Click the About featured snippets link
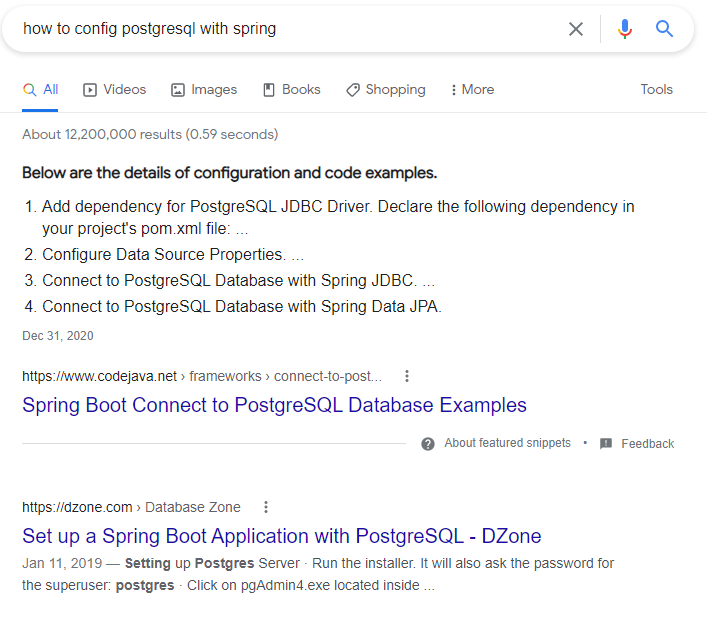Screen dimensions: 707x619 point(507,443)
